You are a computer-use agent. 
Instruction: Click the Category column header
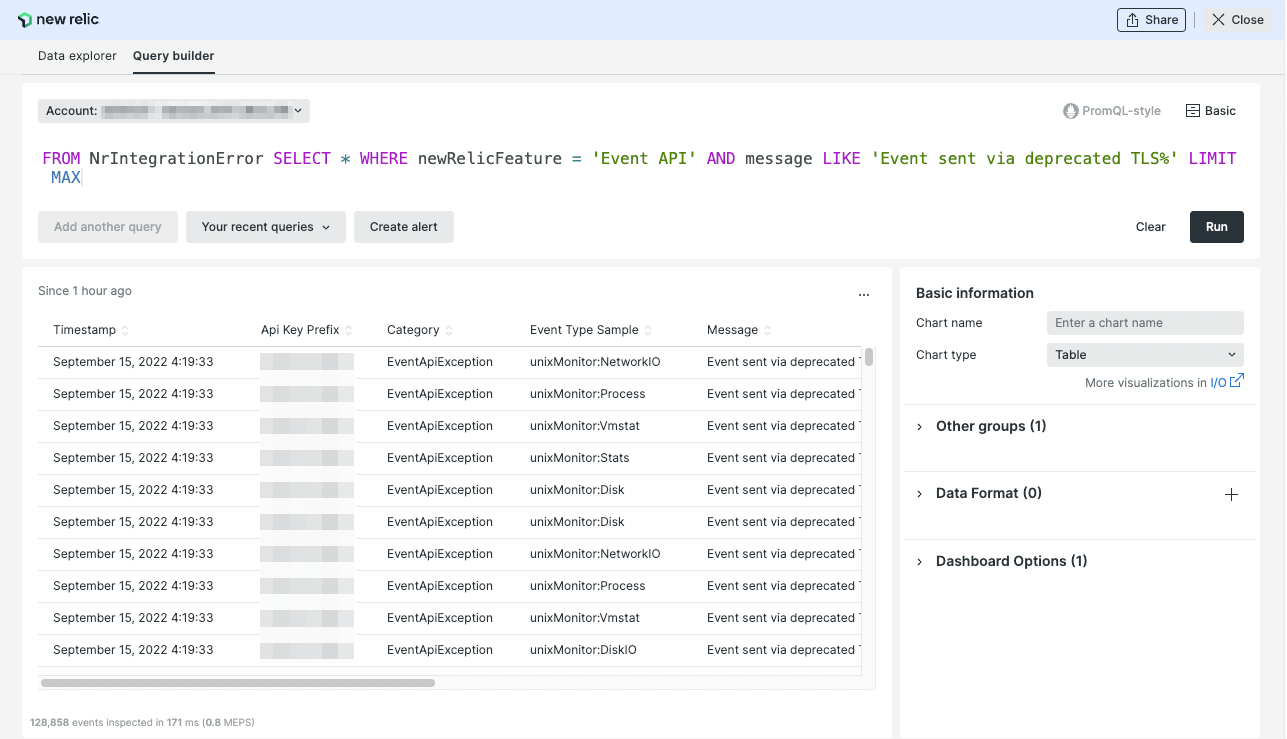pos(413,330)
